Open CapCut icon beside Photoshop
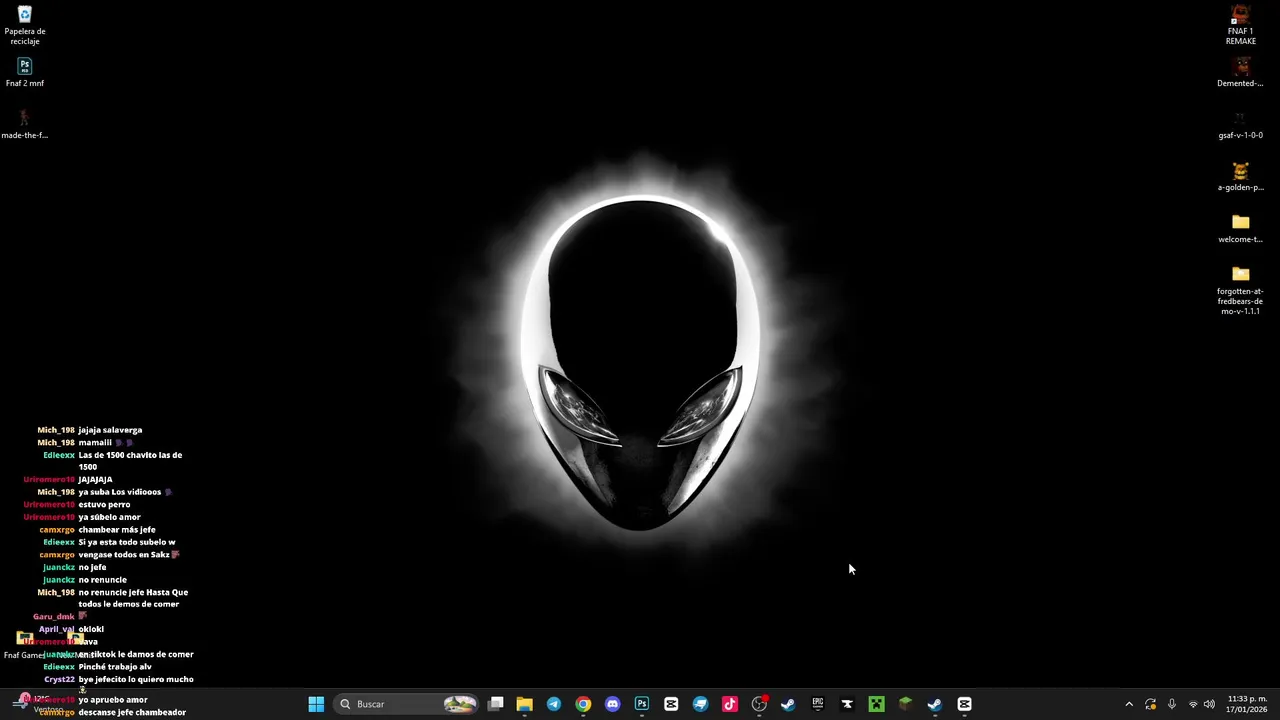The width and height of the screenshot is (1280, 720). [x=671, y=704]
